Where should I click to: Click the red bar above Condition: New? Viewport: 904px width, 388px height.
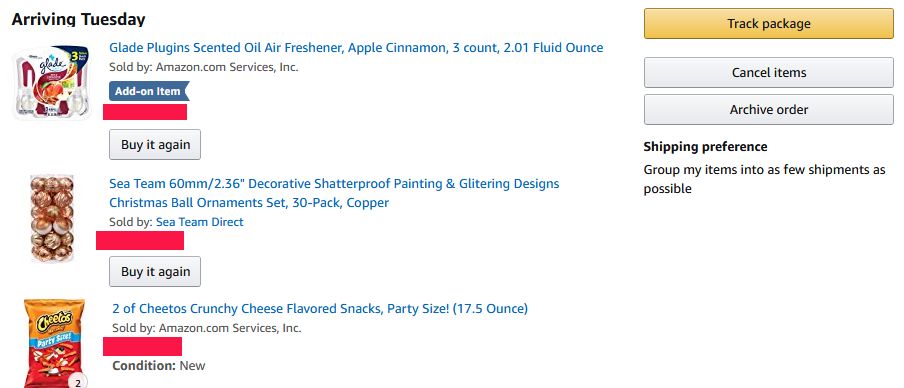click(142, 346)
